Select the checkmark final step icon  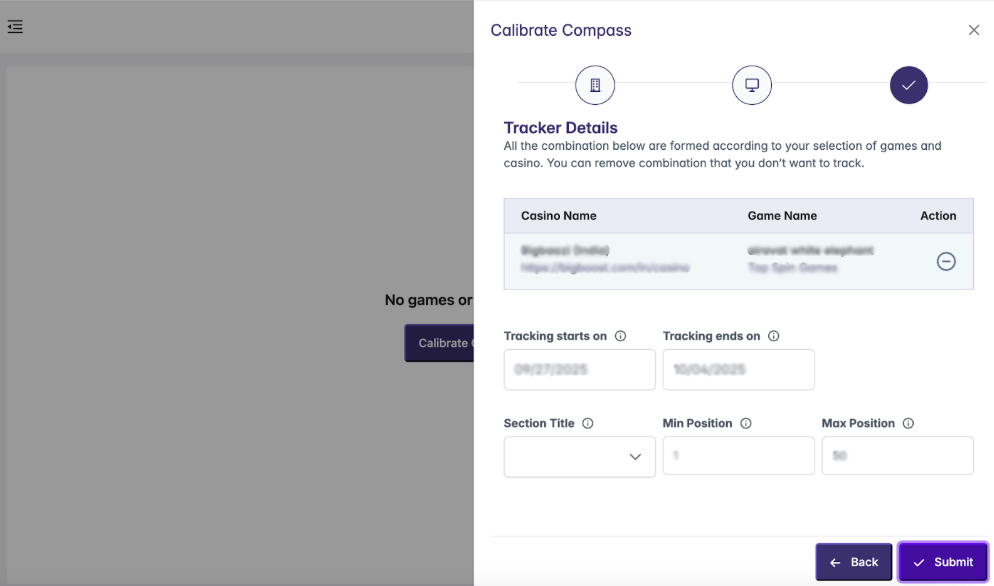tap(908, 85)
